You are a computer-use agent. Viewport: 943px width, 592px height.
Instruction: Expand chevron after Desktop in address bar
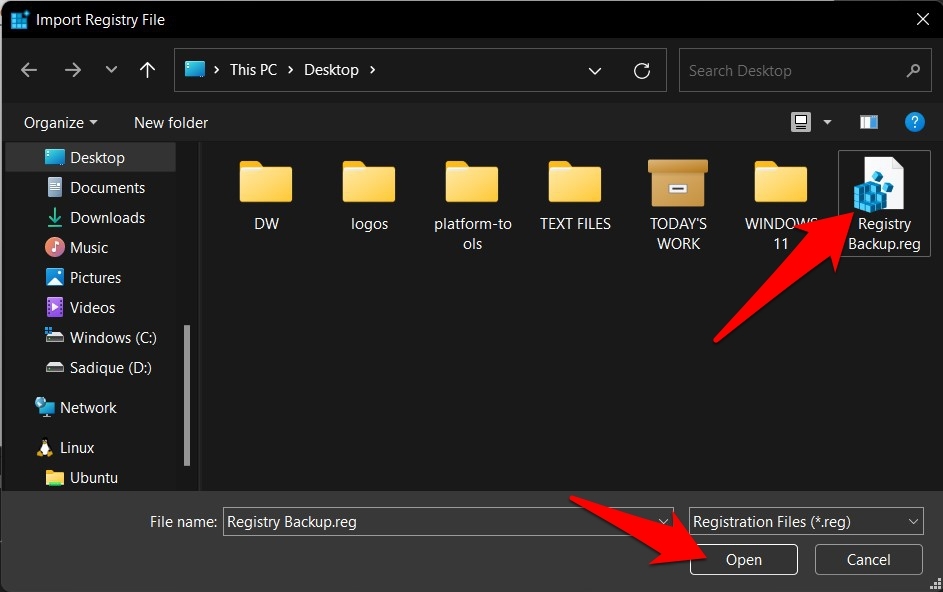[x=373, y=70]
